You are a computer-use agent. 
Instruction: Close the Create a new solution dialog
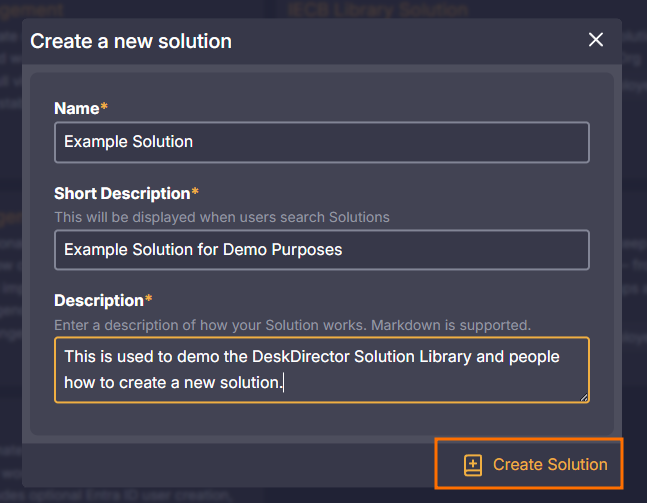pyautogui.click(x=596, y=40)
